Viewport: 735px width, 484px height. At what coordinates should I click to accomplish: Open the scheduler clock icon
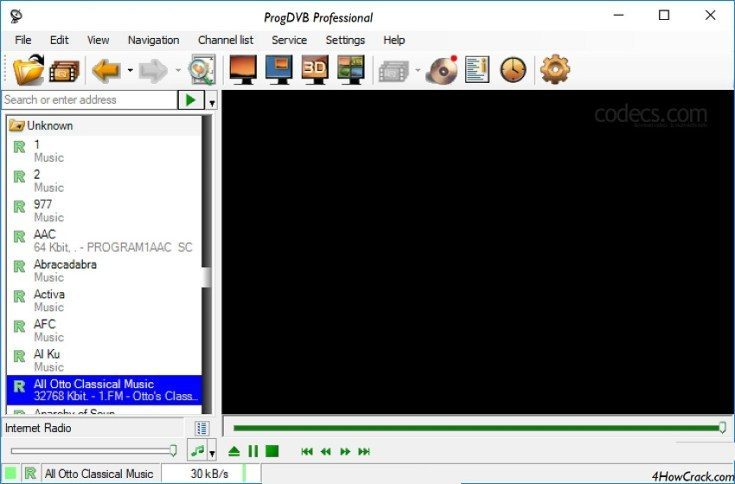[513, 70]
